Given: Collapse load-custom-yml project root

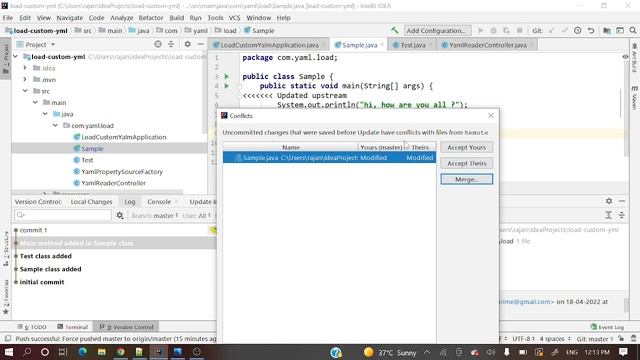Looking at the screenshot, I should [x=16, y=57].
